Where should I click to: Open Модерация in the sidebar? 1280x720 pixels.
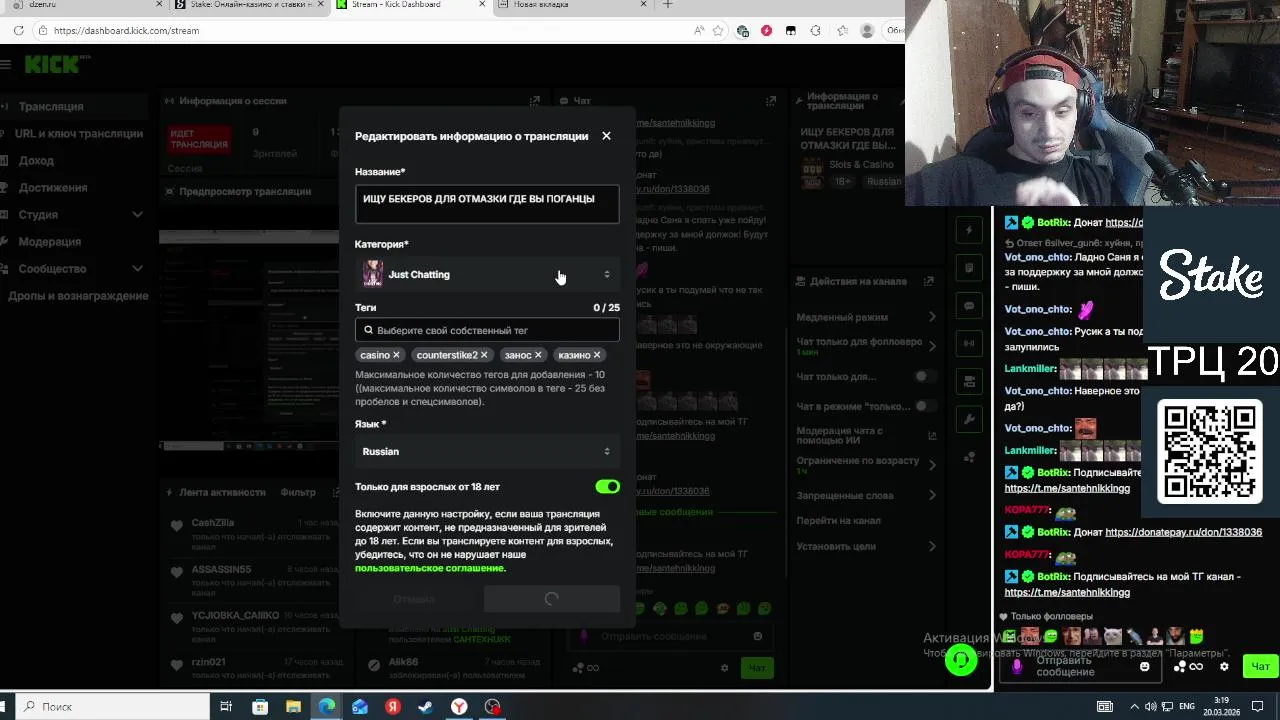pyautogui.click(x=49, y=241)
